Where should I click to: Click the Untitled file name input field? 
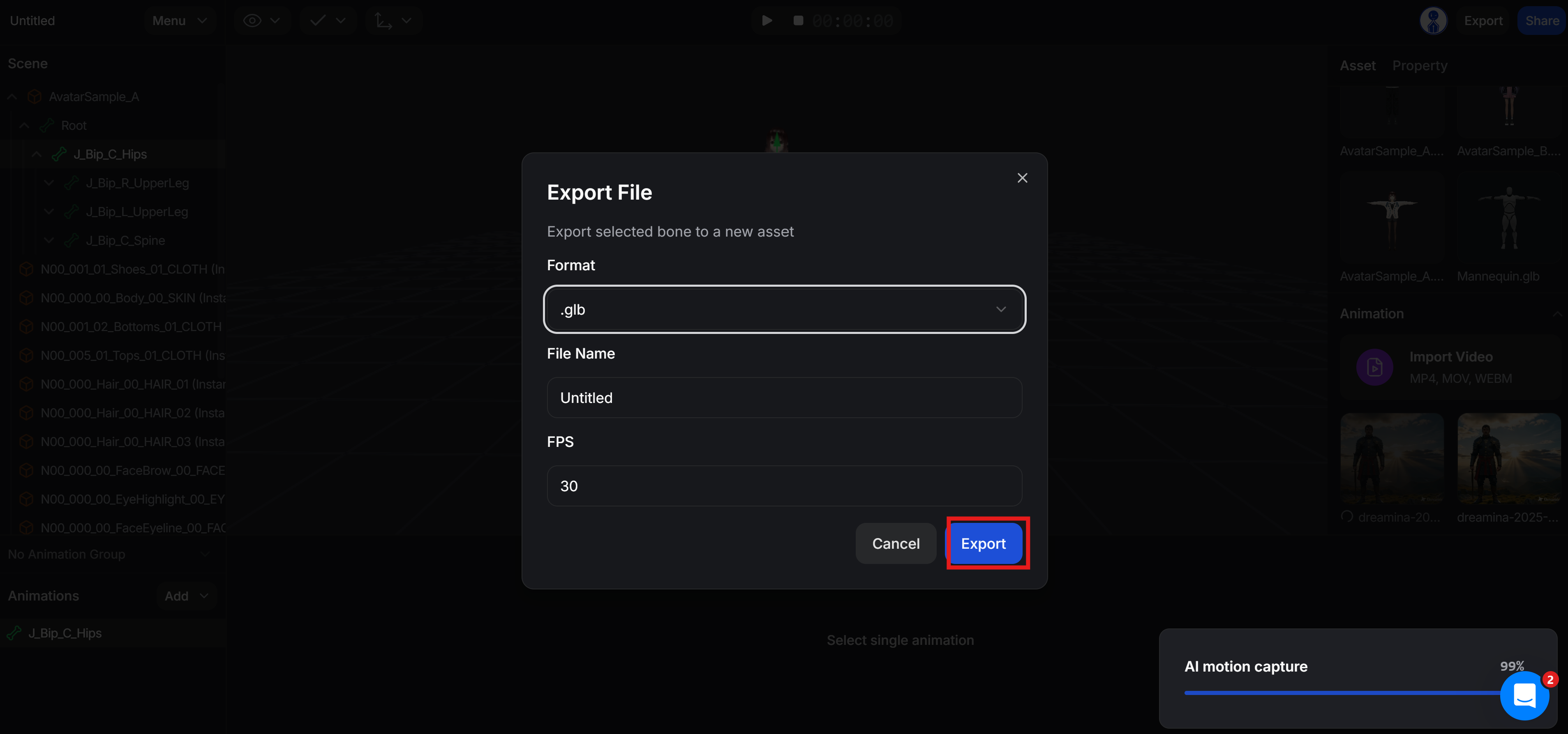pyautogui.click(x=784, y=398)
